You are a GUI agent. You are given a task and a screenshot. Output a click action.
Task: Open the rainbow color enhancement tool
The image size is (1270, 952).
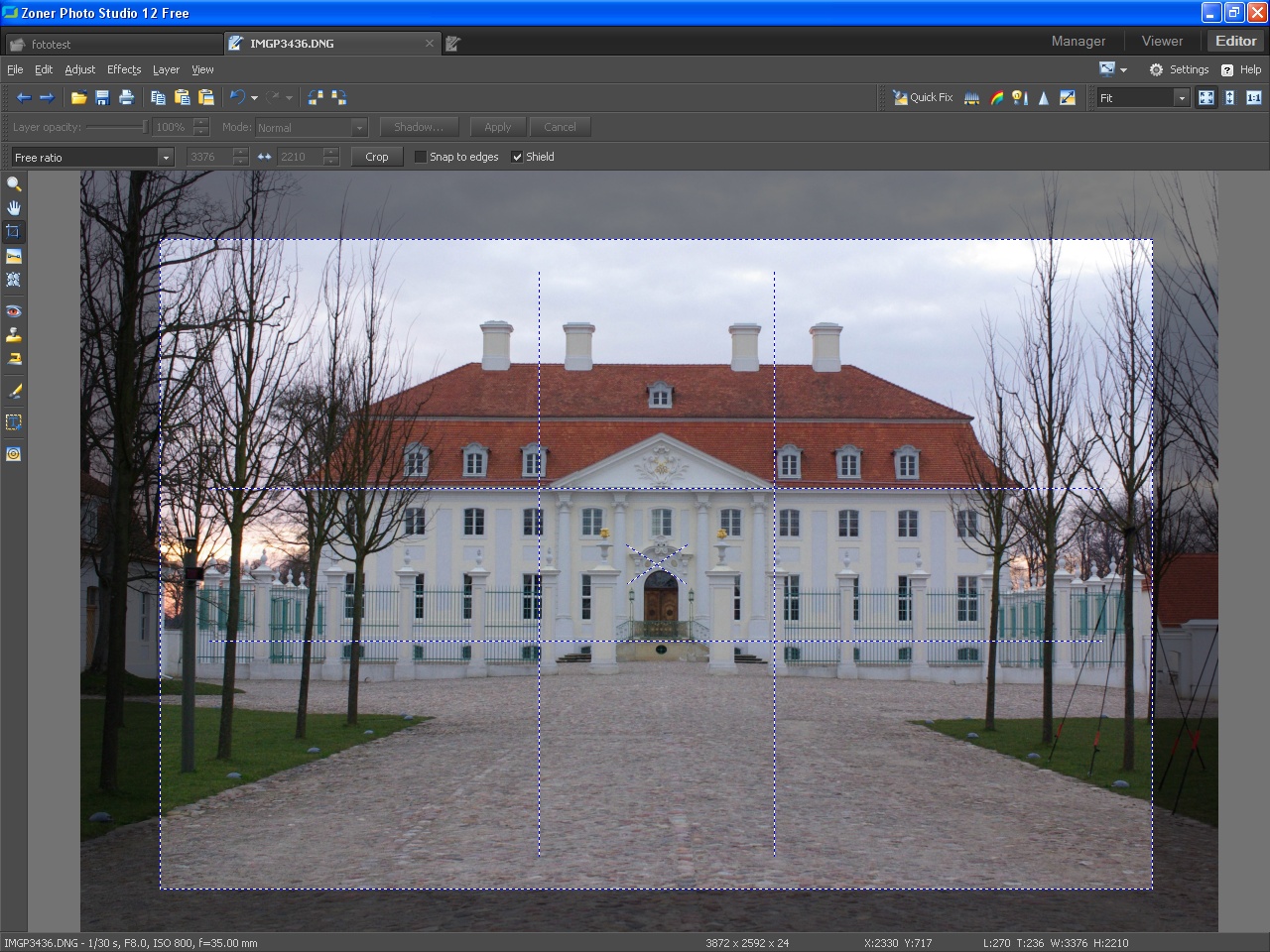coord(996,98)
